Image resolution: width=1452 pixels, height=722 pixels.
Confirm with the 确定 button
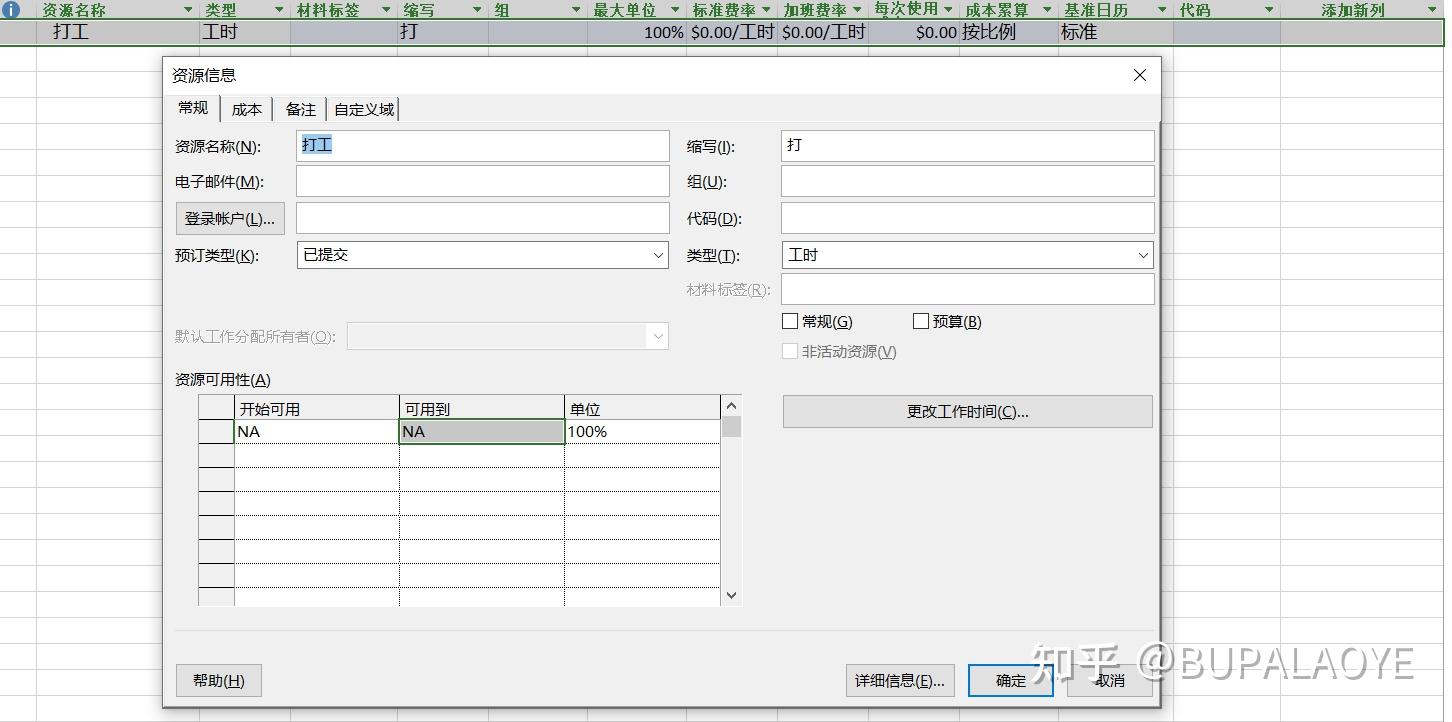(1011, 681)
